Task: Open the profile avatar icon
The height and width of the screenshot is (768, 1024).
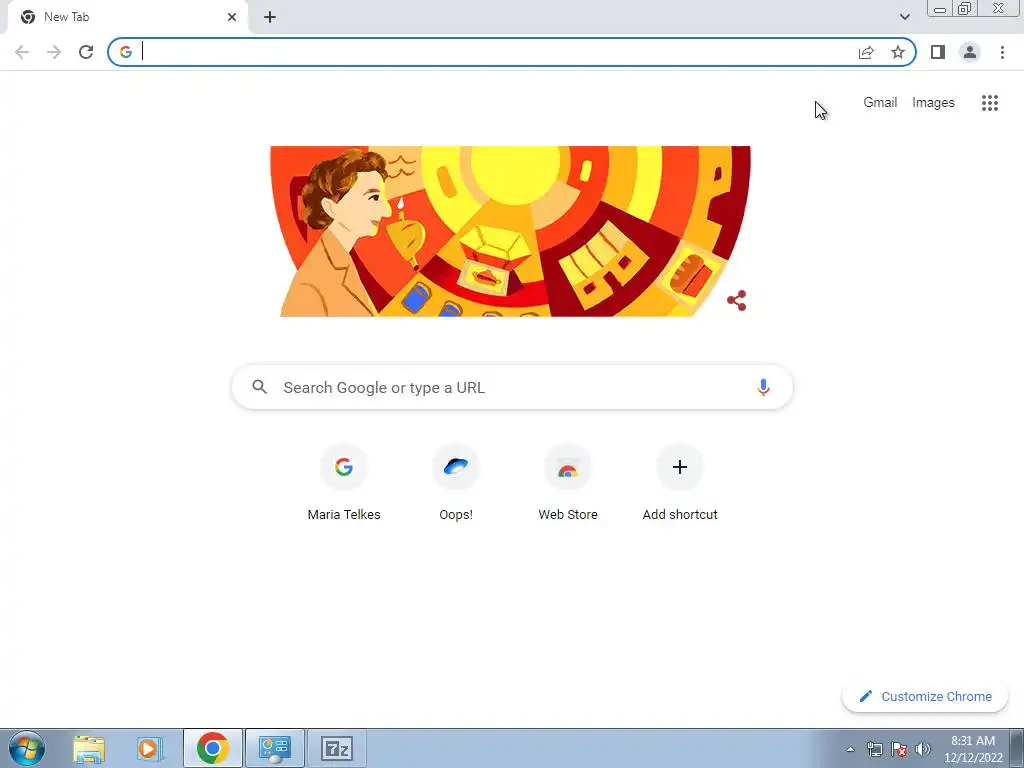Action: pos(970,52)
